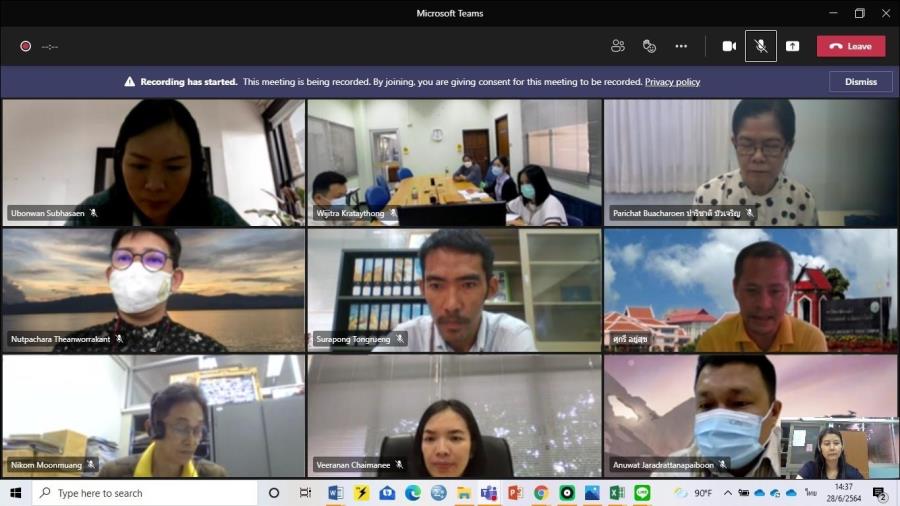
Task: Open the More actions ellipsis menu
Action: click(x=681, y=46)
